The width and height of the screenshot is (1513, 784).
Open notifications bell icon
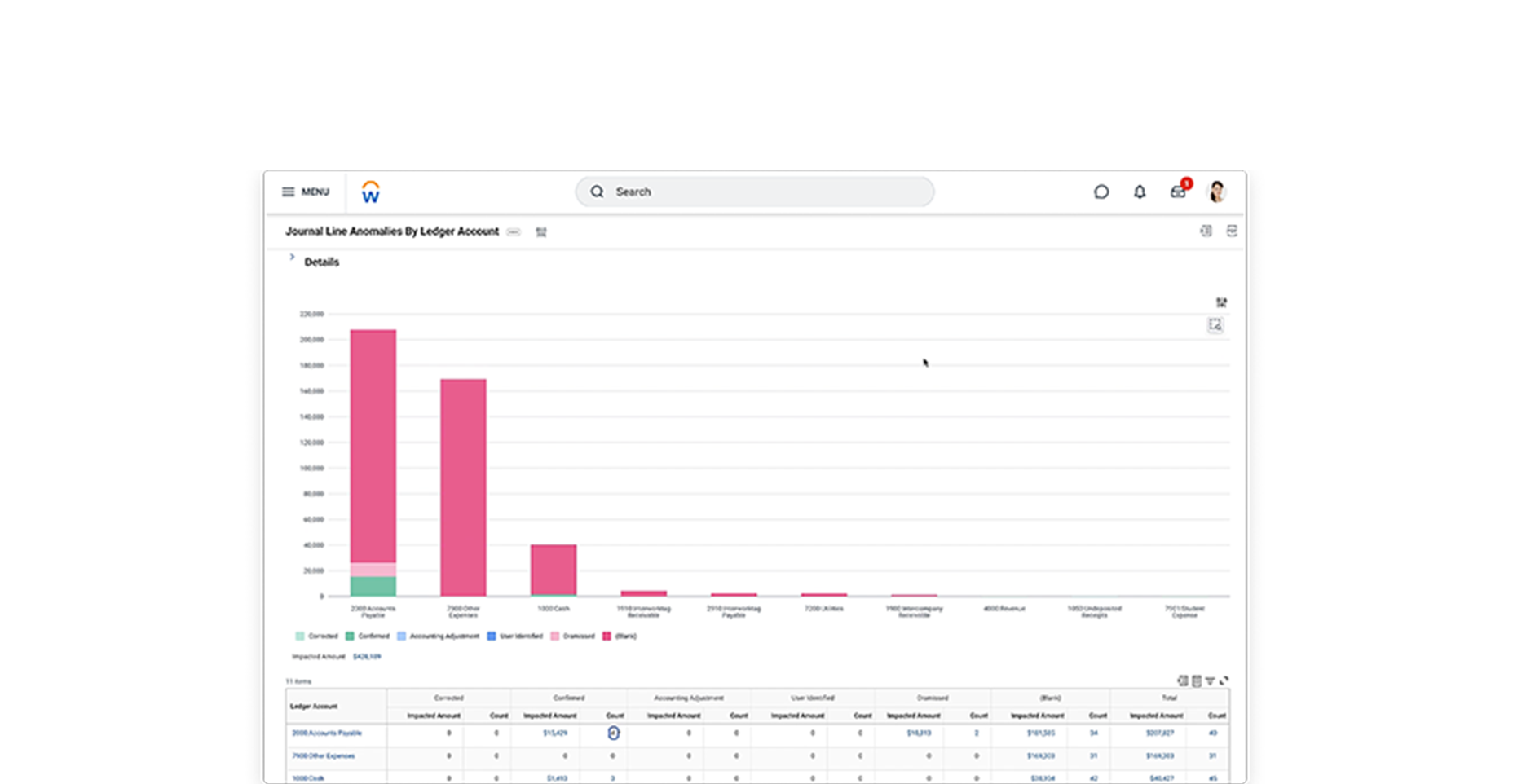pos(1139,192)
